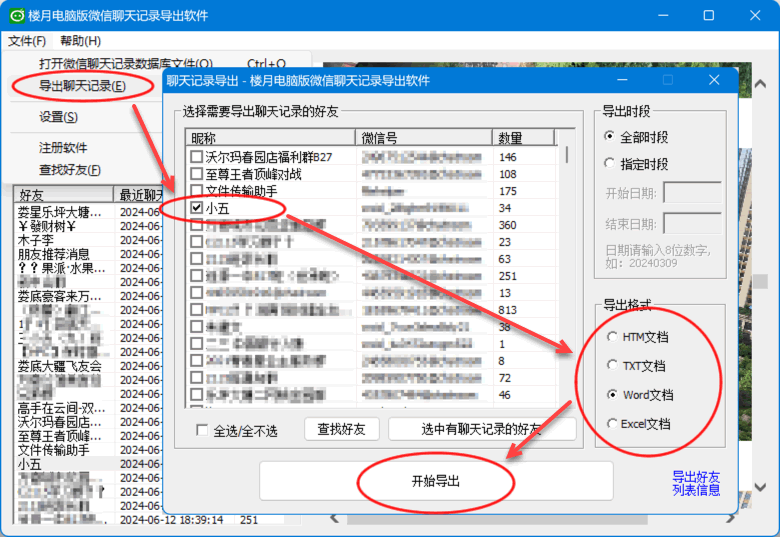Image resolution: width=780 pixels, height=537 pixels.
Task: Check the 文件传输助手 checkbox in export list
Action: (196, 190)
